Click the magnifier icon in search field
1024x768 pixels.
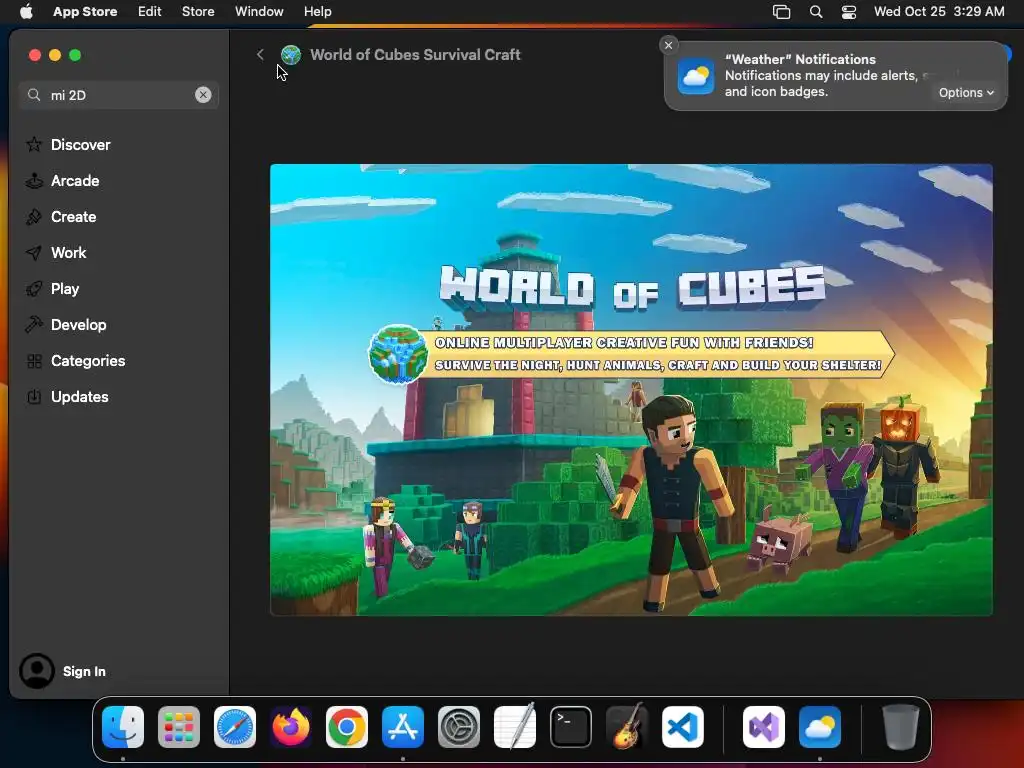(34, 95)
